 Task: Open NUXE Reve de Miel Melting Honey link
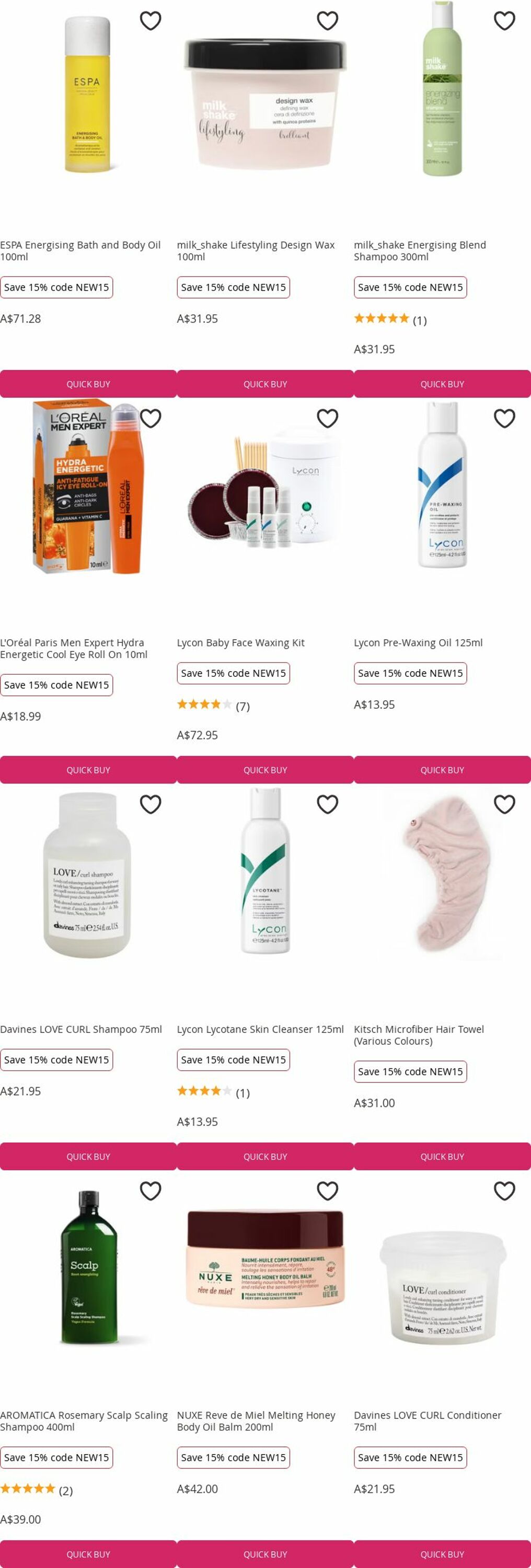[x=257, y=1421]
